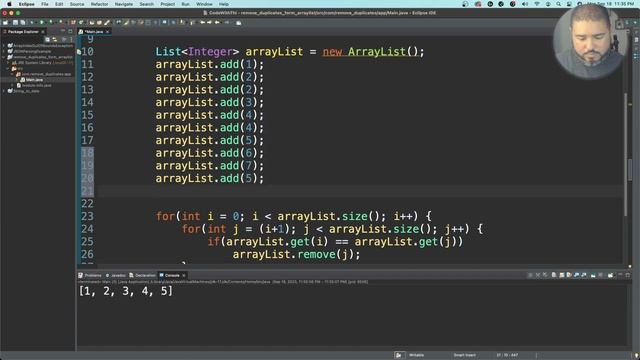Open the Run menu
This screenshot has height=360, width=640.
click(185, 4)
